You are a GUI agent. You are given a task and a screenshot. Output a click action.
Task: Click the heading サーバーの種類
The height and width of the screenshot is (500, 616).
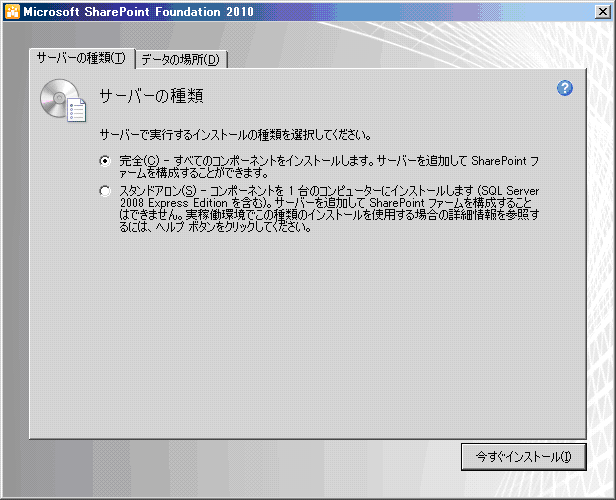pyautogui.click(x=151, y=96)
